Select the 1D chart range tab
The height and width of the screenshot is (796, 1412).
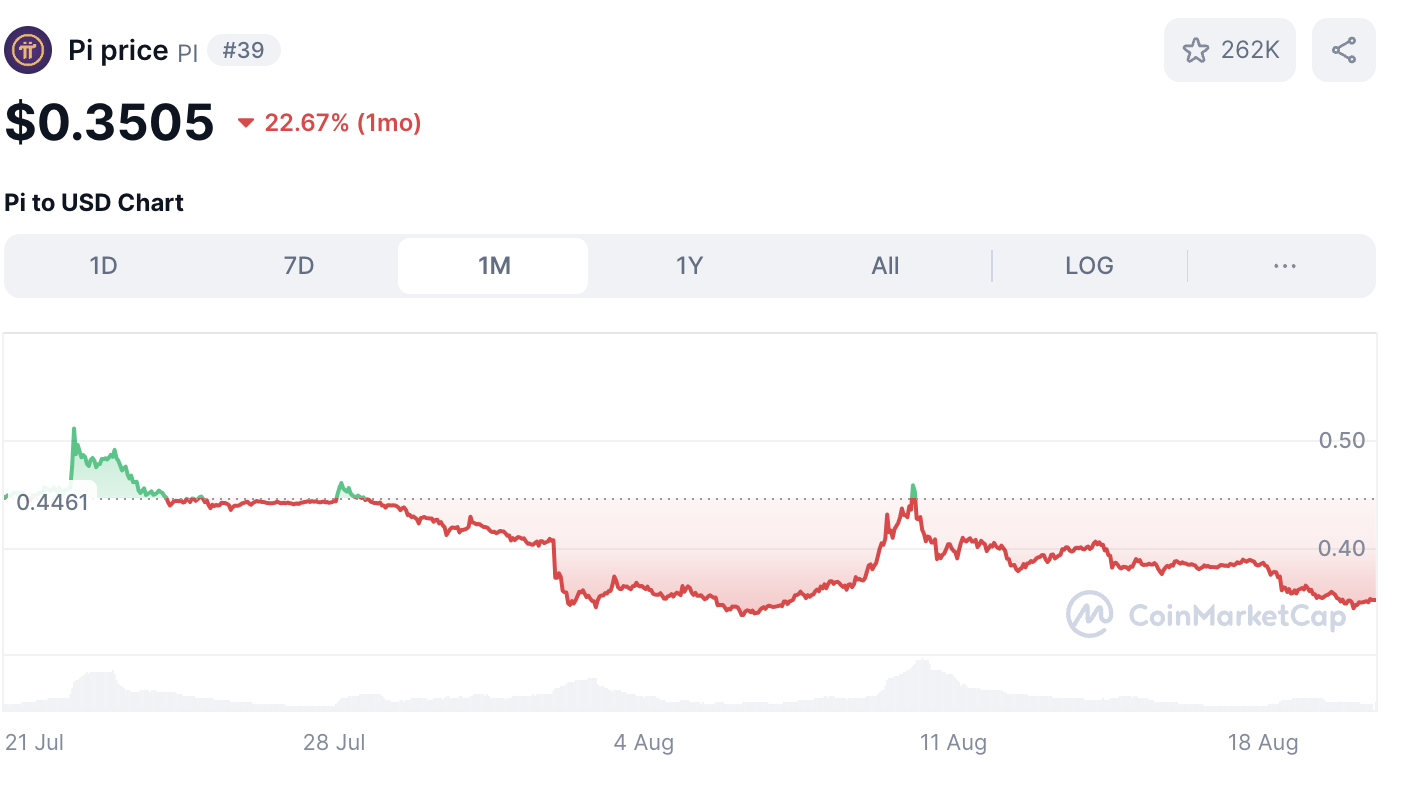[104, 266]
